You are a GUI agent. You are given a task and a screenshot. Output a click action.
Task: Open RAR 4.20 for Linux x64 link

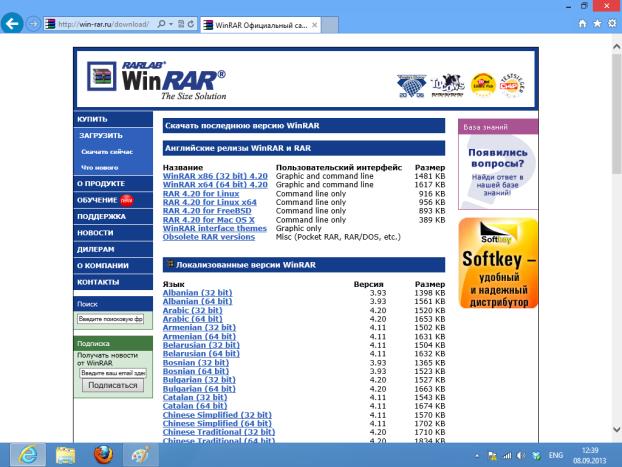pos(209,202)
